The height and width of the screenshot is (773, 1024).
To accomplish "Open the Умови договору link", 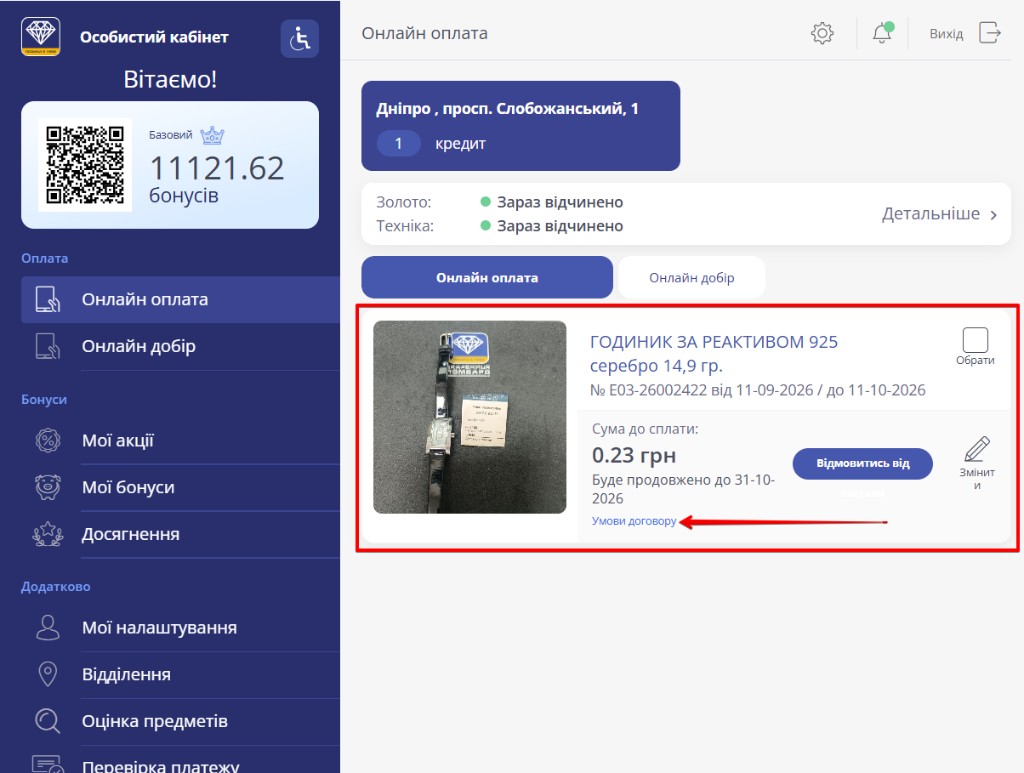I will (x=634, y=521).
